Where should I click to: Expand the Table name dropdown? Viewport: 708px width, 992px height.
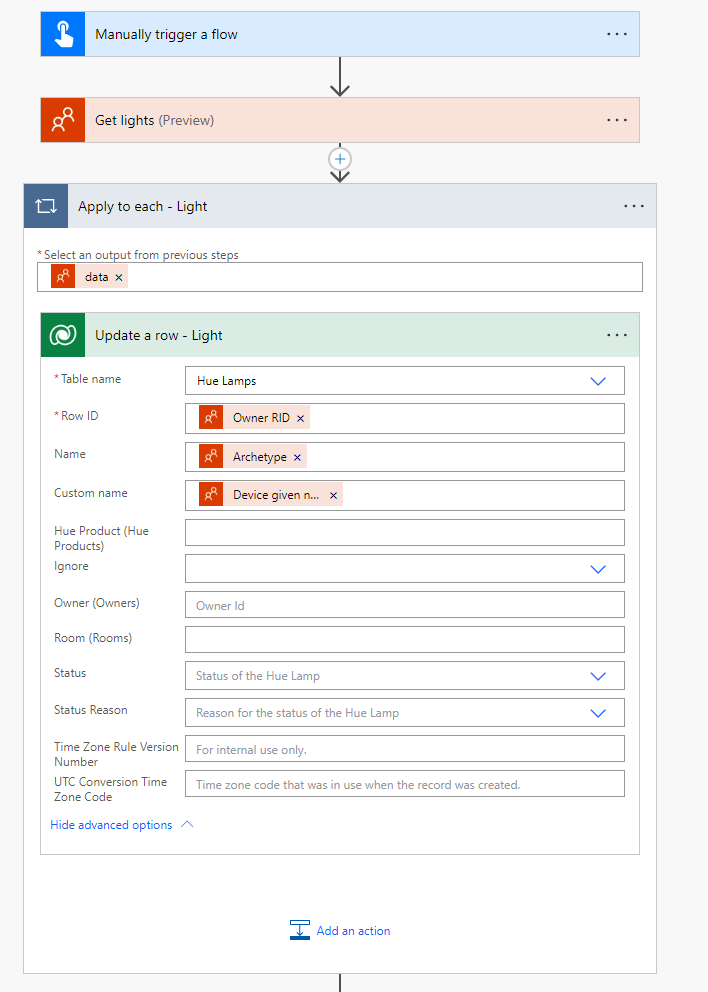click(598, 381)
